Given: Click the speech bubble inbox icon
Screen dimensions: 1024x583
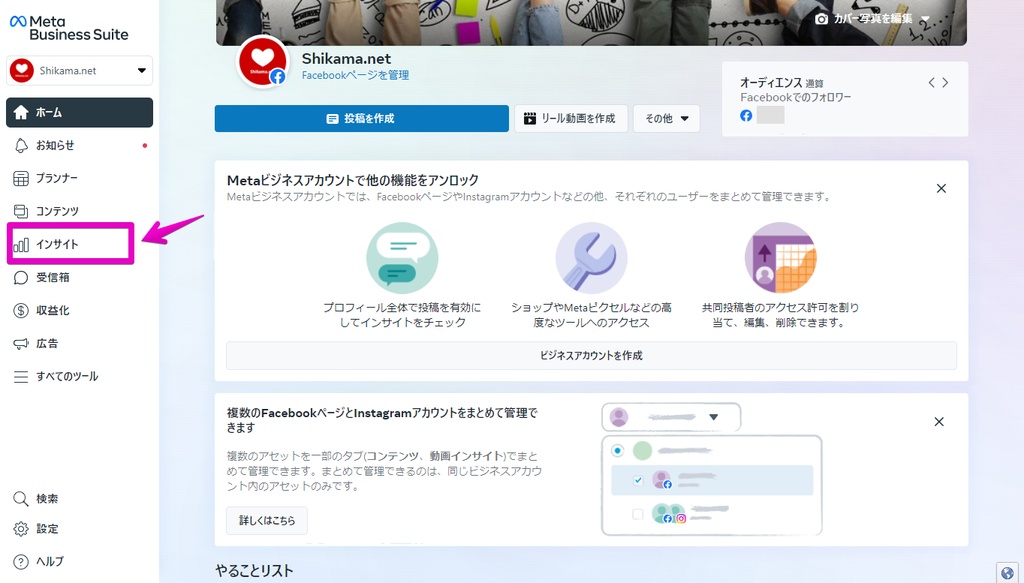Looking at the screenshot, I should 21,277.
